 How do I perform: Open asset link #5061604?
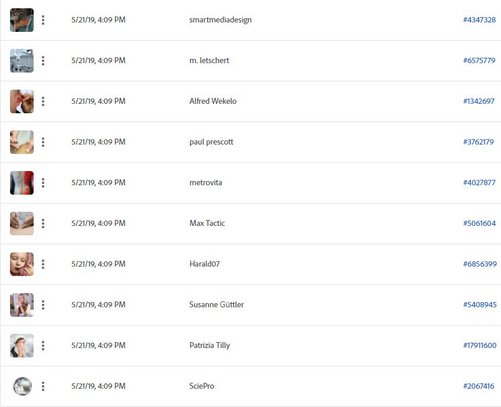click(x=479, y=223)
